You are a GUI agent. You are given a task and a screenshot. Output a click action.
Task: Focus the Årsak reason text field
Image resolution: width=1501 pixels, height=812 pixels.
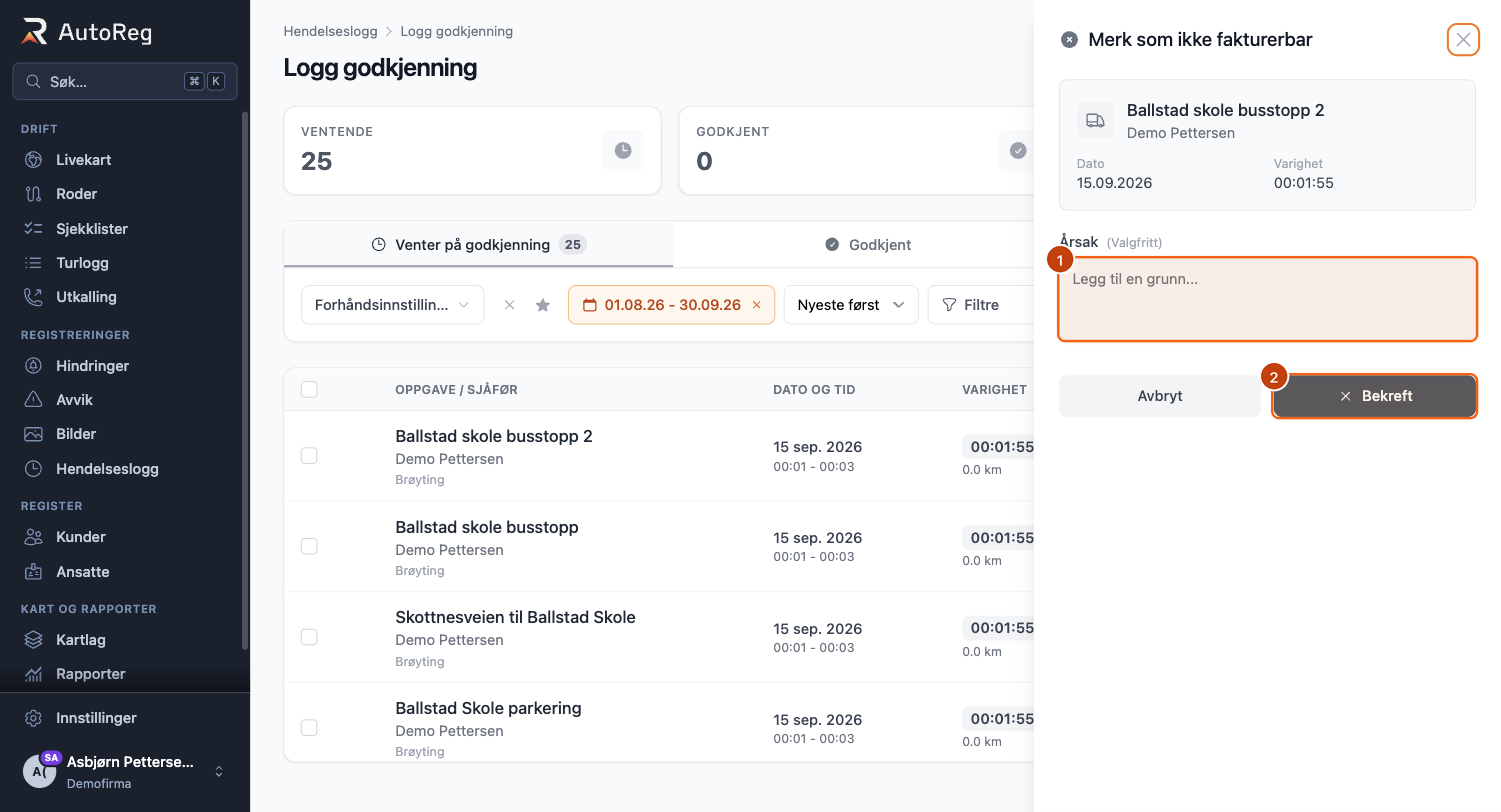click(x=1267, y=300)
